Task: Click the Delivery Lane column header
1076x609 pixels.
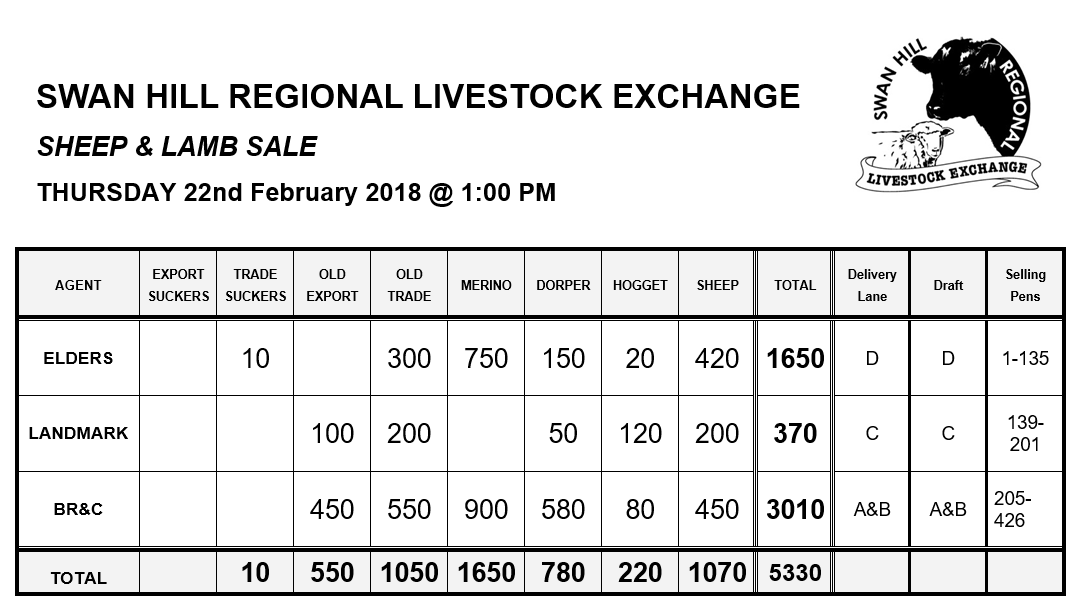Action: pyautogui.click(x=872, y=285)
